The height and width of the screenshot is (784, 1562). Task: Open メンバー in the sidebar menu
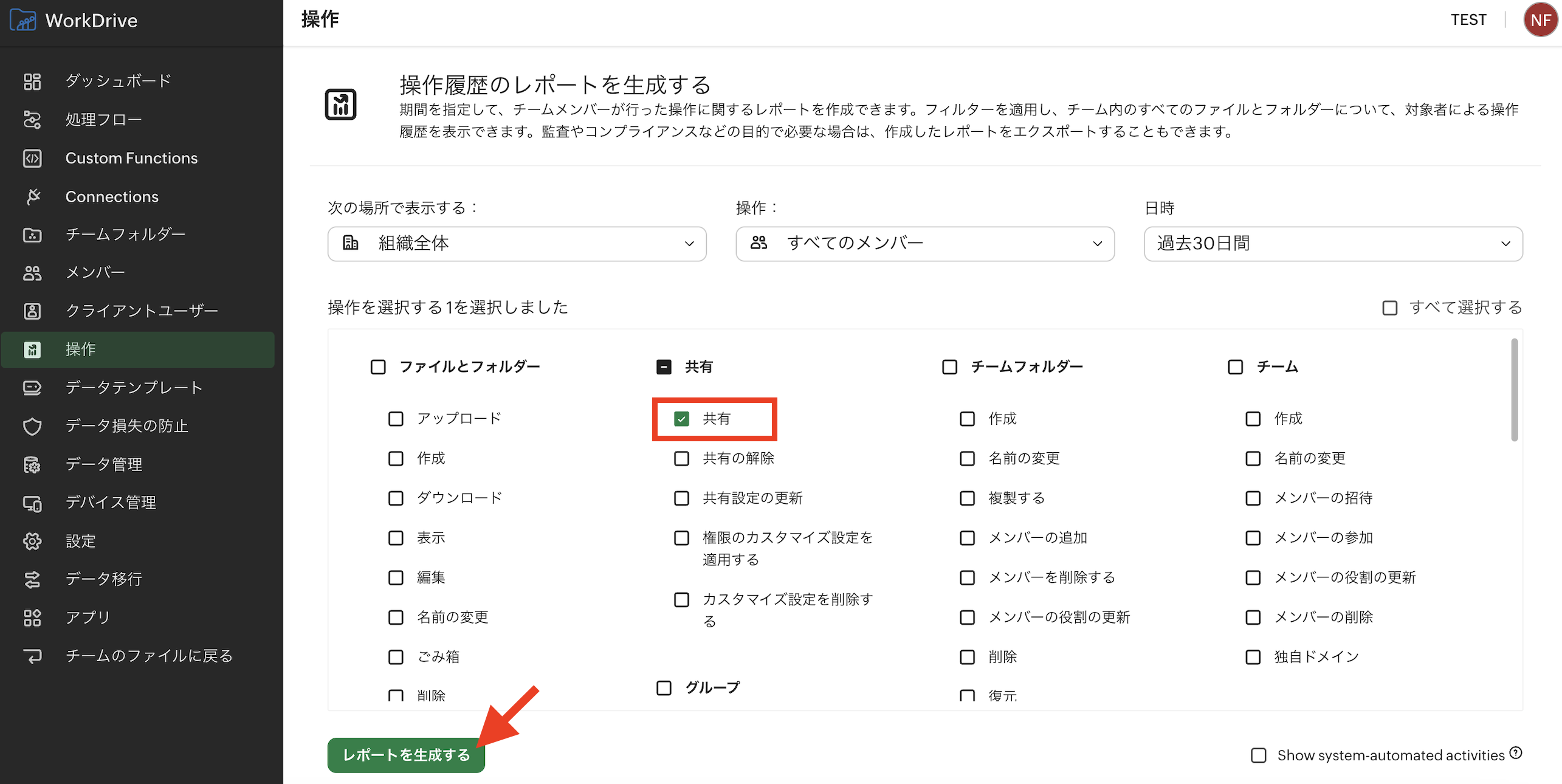click(x=95, y=273)
